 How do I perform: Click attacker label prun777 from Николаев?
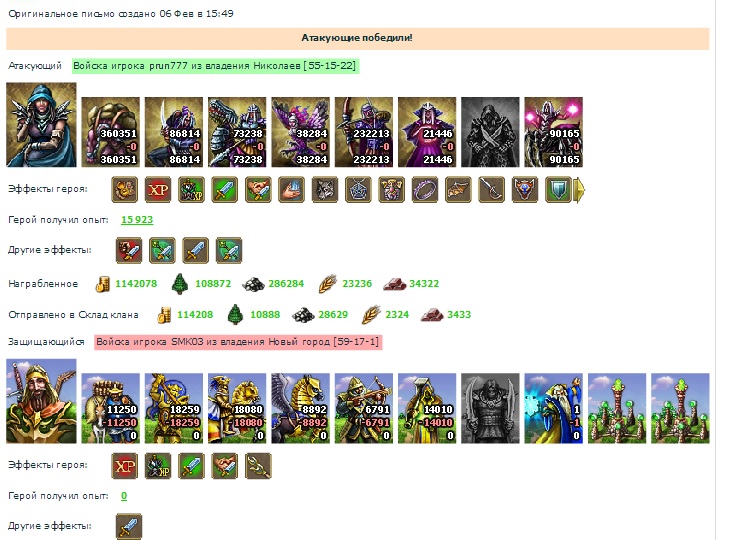coord(215,66)
